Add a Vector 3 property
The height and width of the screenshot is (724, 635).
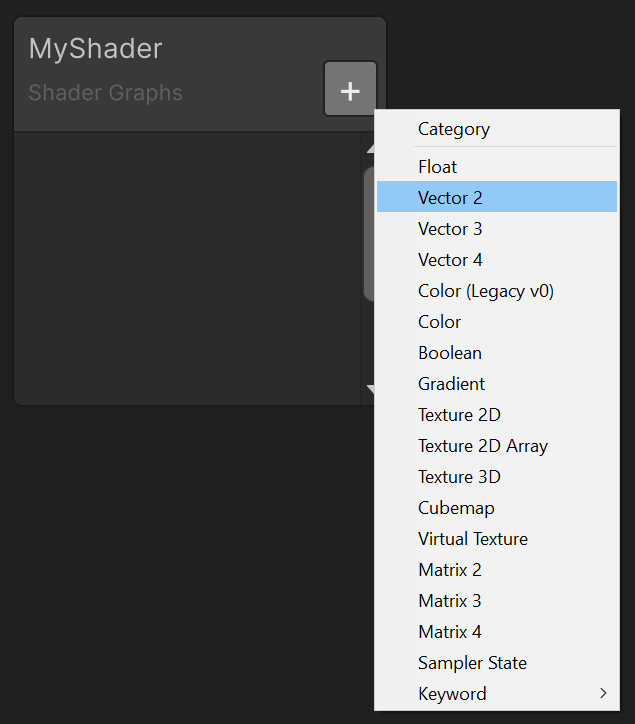coord(450,229)
